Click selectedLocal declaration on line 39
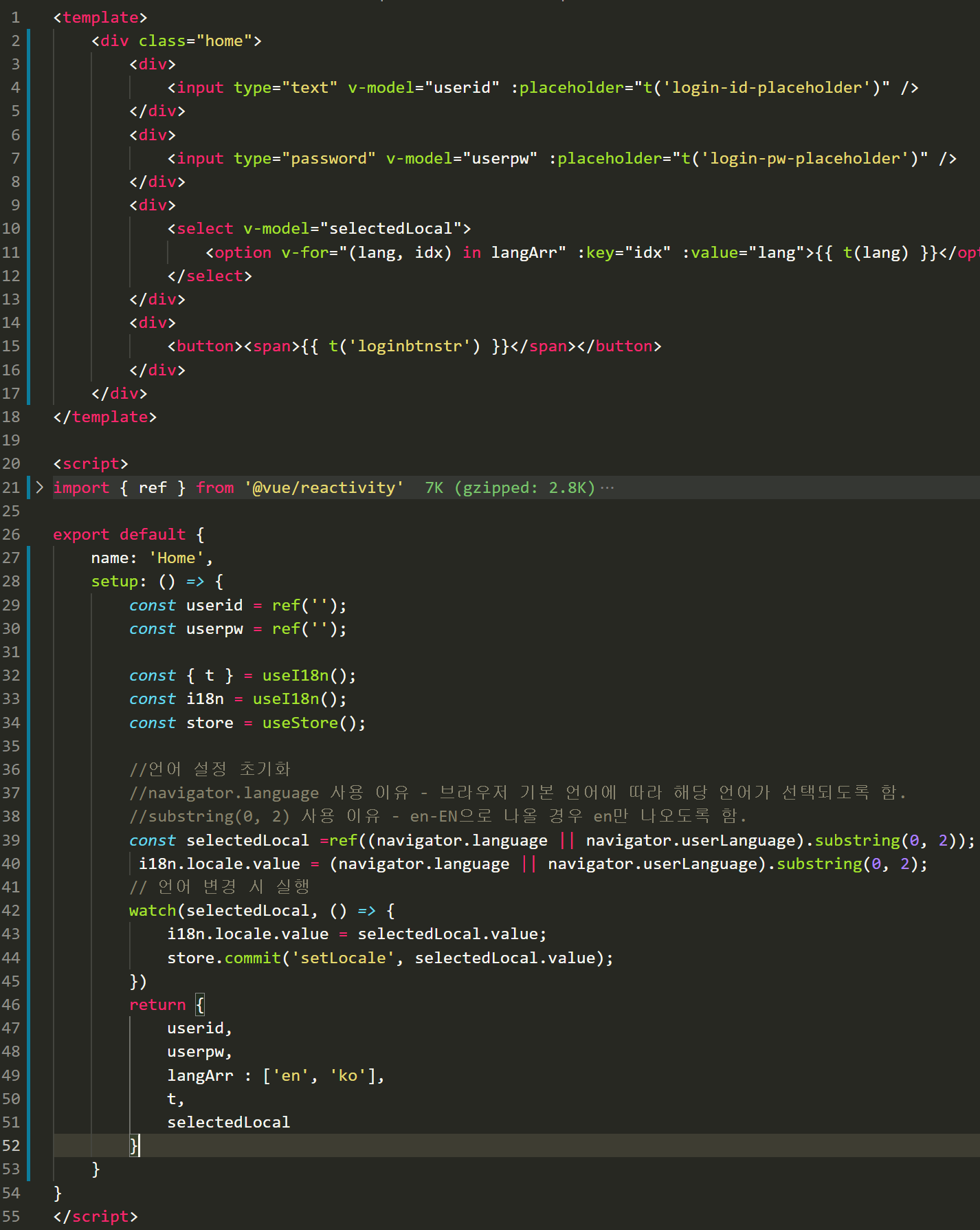Screen dimensions: 980x1230 coord(247,840)
